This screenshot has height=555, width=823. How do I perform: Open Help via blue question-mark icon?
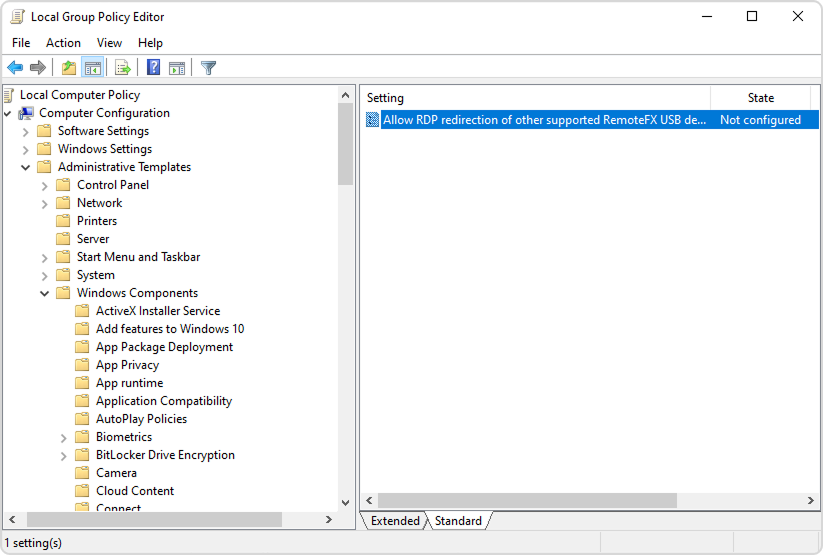coord(153,67)
